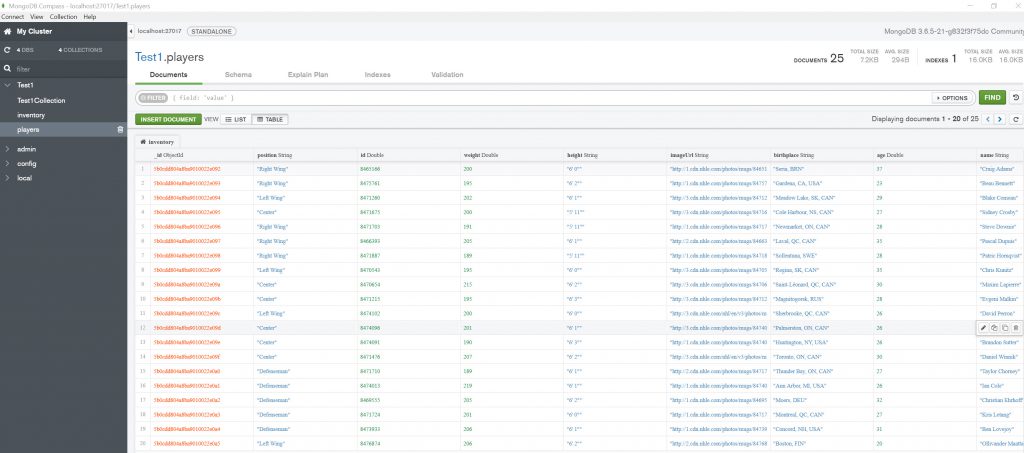
Task: Refresh databases with the sidebar reload icon
Action: [8, 49]
